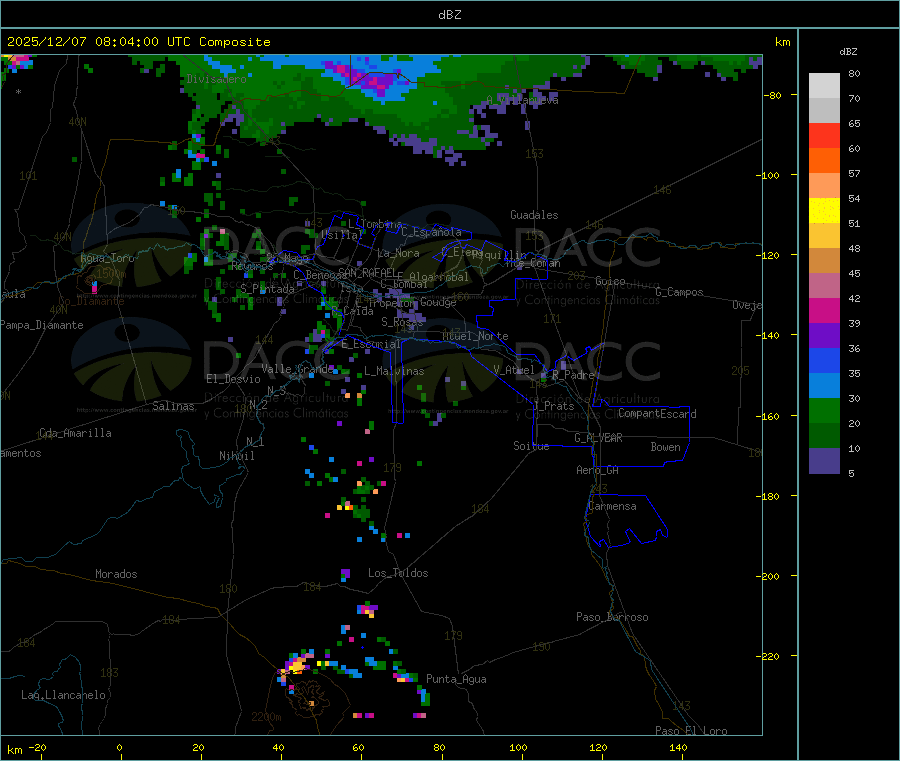Click the 30 dBZ green legend swatch
Viewport: 900px width, 761px height.
[824, 410]
